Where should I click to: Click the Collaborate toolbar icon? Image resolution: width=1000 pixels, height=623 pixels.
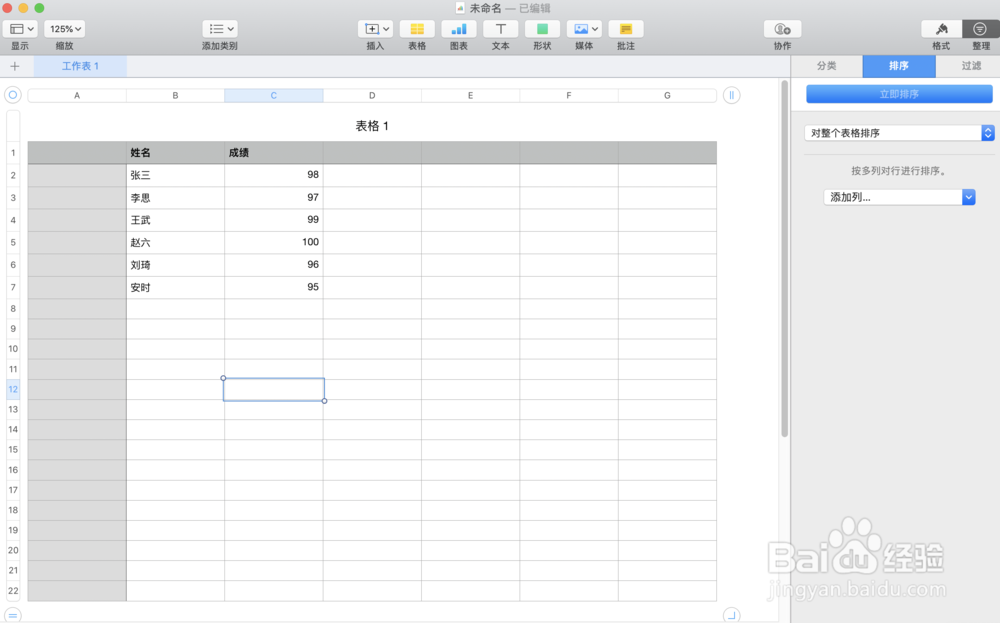pyautogui.click(x=783, y=29)
